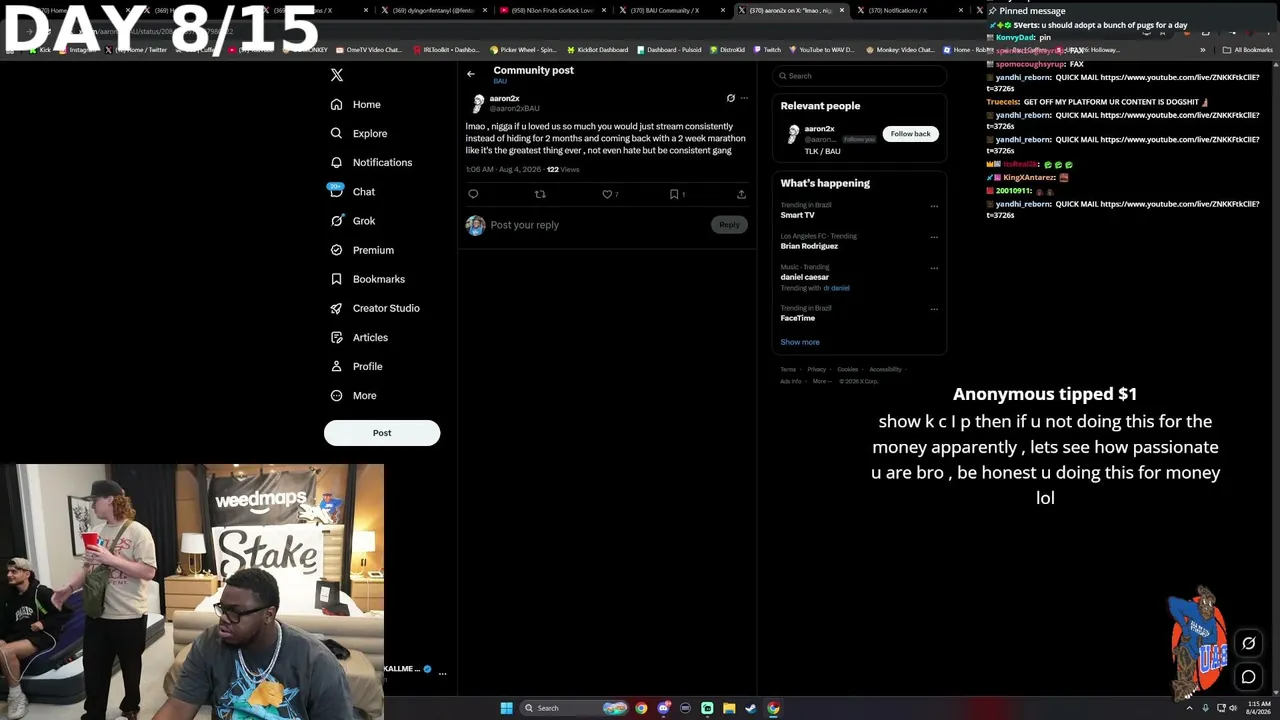Switch to the 'Notifications / X' browser tab
The width and height of the screenshot is (1280, 720).
(909, 10)
